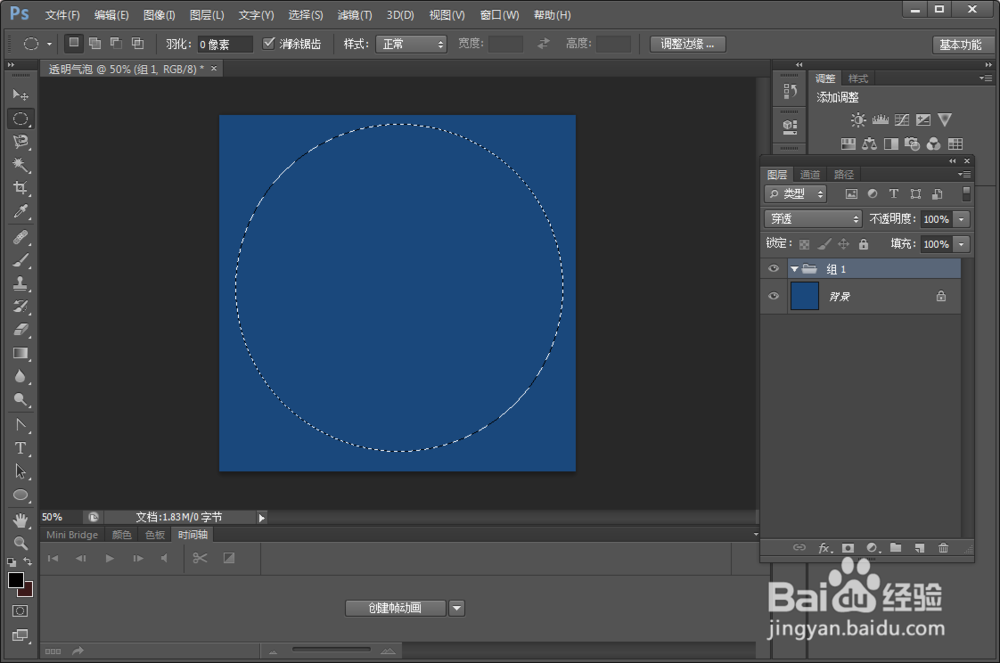Create a new group folder icon
This screenshot has height=663, width=1000.
click(x=896, y=548)
